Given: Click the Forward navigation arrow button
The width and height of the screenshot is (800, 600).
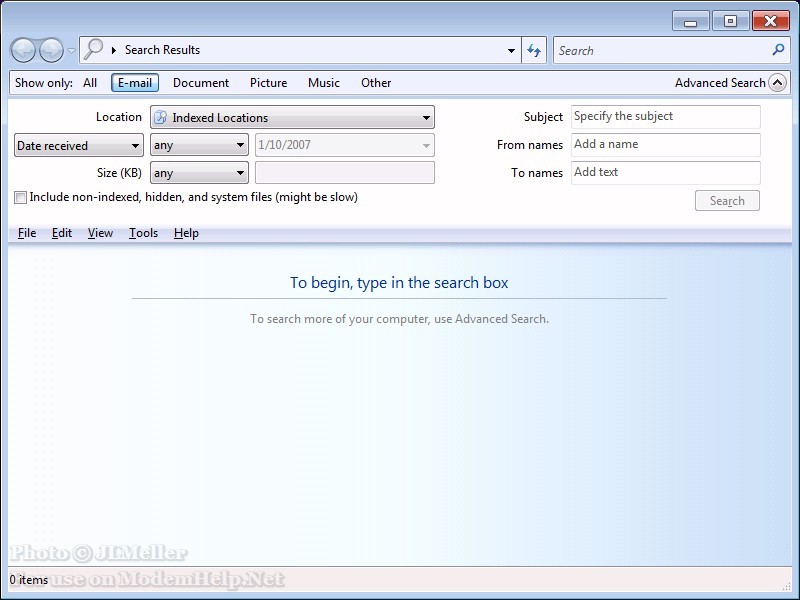Looking at the screenshot, I should tap(51, 50).
